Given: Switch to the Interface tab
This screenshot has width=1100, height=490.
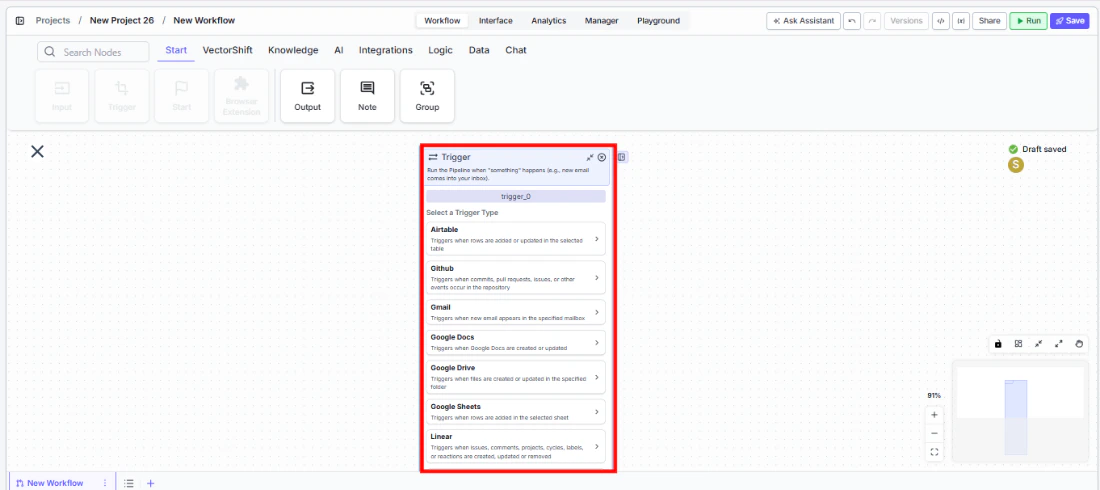Looking at the screenshot, I should pyautogui.click(x=496, y=21).
